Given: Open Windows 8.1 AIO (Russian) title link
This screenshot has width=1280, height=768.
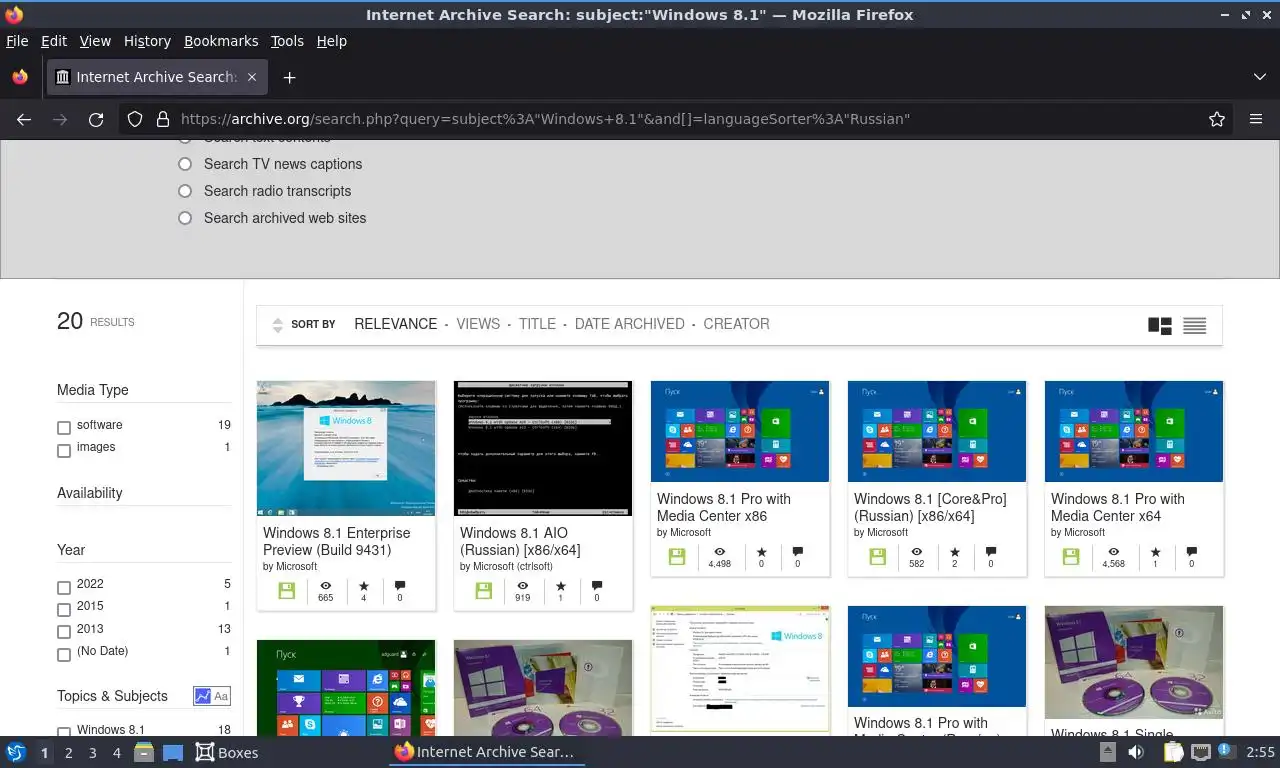Looking at the screenshot, I should 520,541.
